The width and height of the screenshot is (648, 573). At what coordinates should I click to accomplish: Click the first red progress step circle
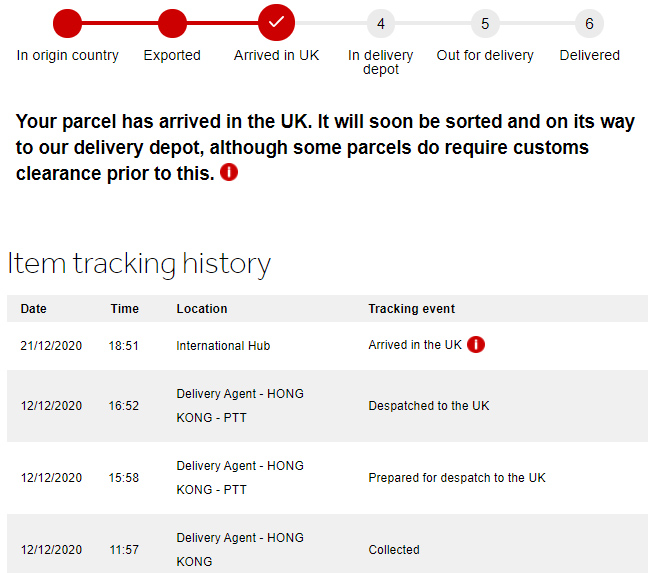(68, 22)
